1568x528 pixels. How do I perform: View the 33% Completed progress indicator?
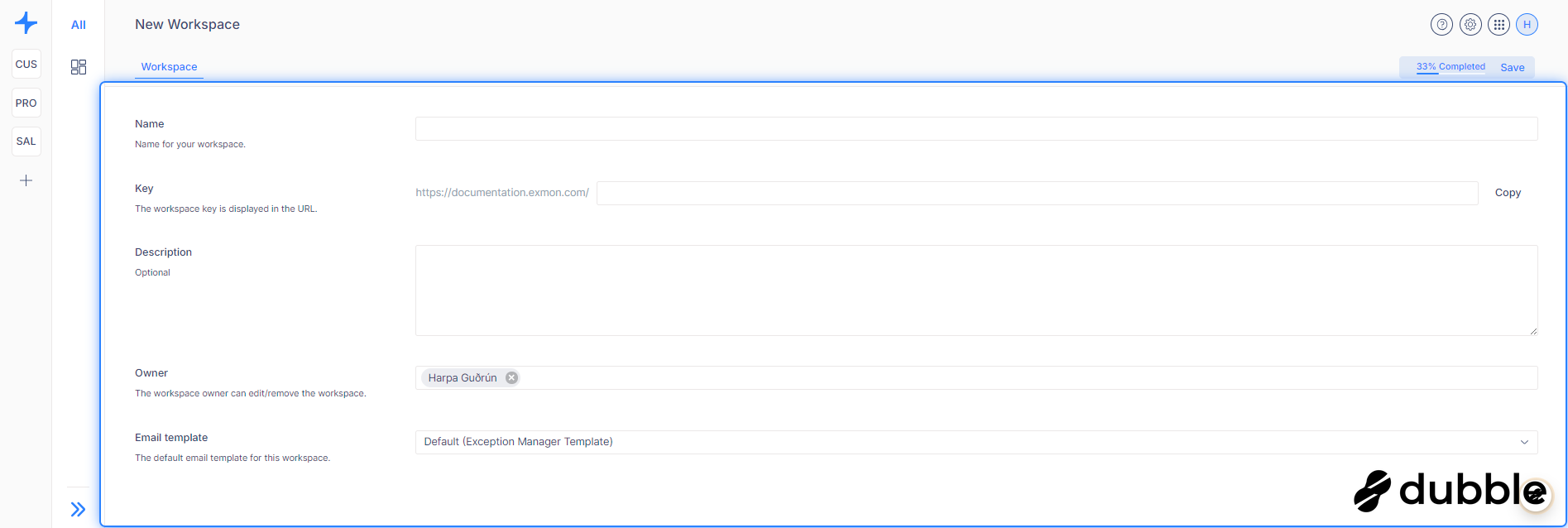click(1451, 67)
